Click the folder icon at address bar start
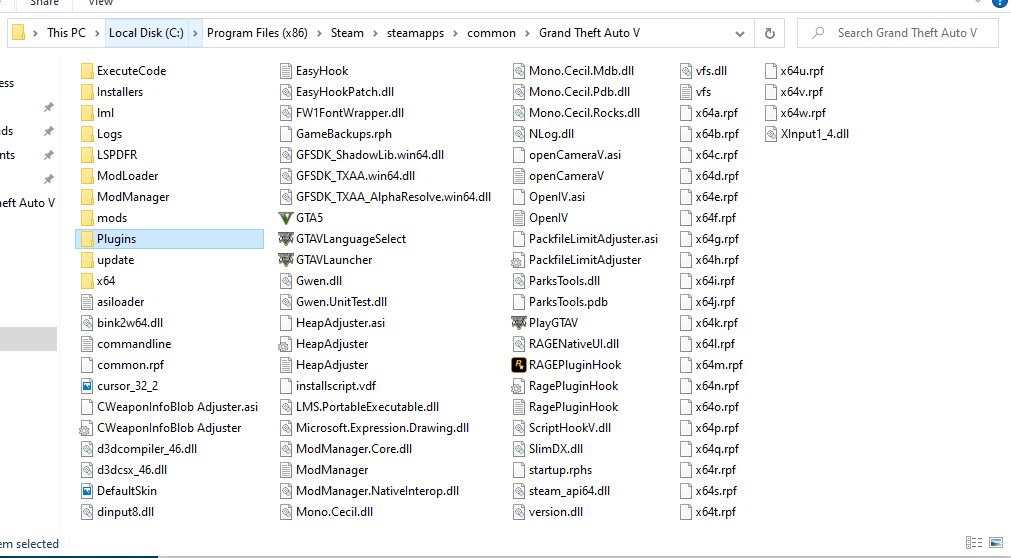The height and width of the screenshot is (558, 1011). 19,32
